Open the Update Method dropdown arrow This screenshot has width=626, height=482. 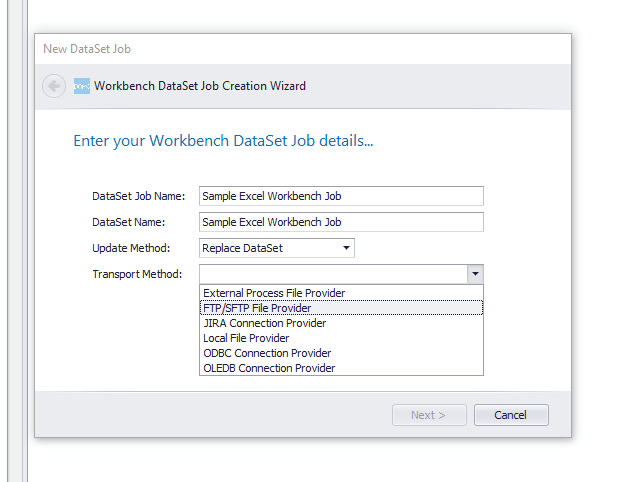coord(346,248)
